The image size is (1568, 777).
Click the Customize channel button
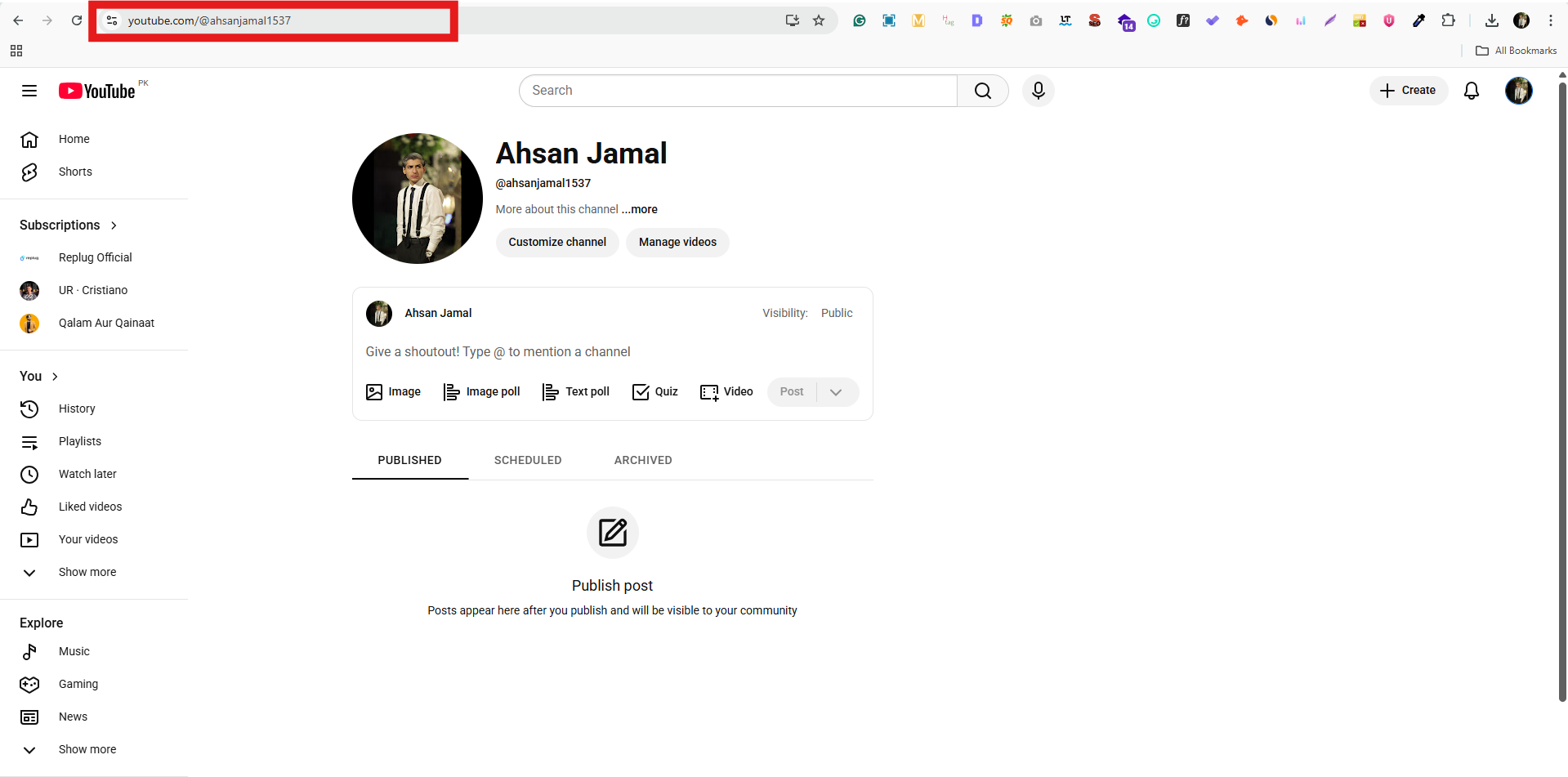click(x=556, y=243)
